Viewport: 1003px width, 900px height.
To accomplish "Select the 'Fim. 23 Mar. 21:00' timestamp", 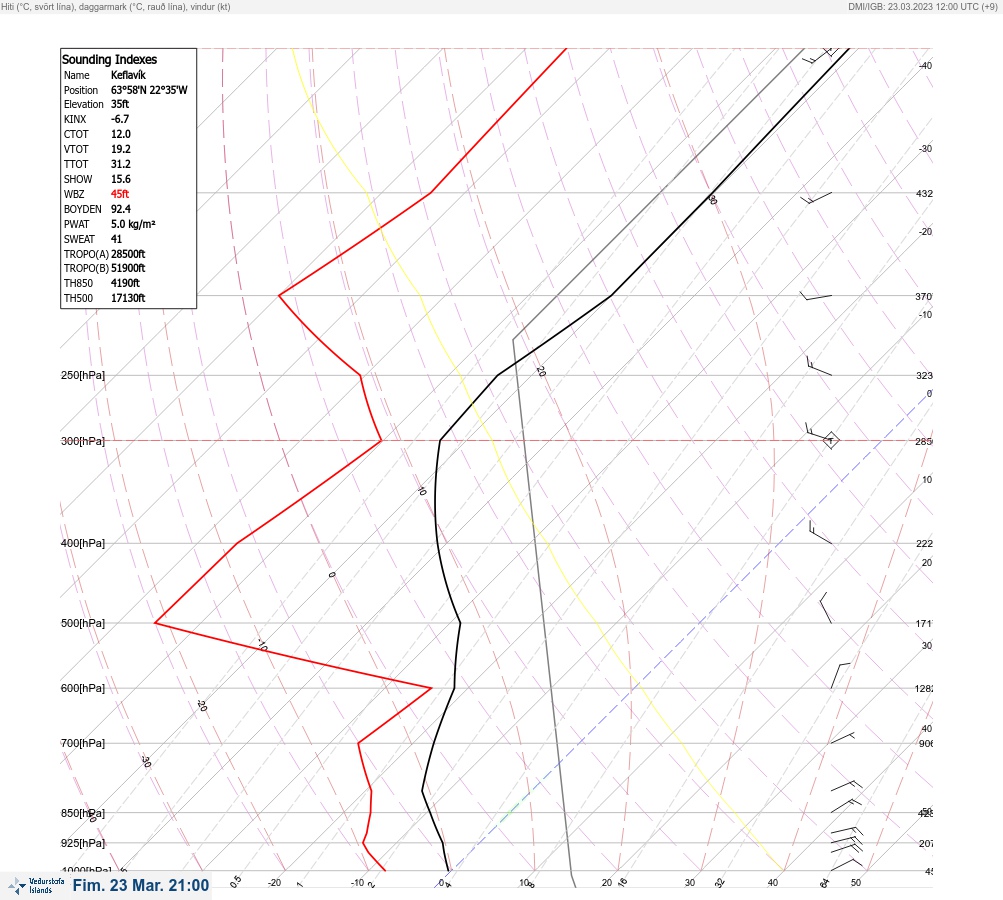I will (x=141, y=885).
